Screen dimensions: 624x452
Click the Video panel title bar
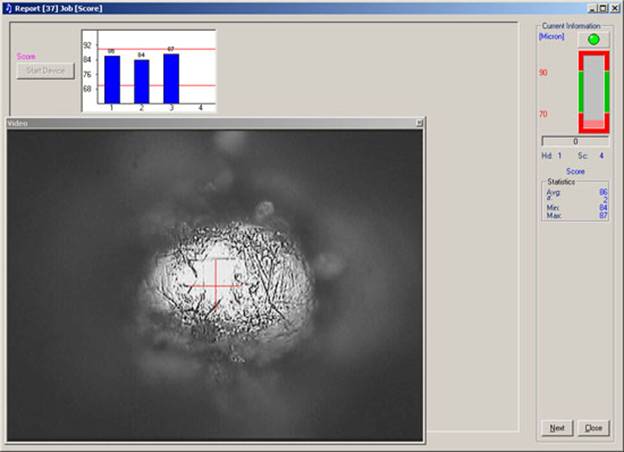pyautogui.click(x=200, y=123)
